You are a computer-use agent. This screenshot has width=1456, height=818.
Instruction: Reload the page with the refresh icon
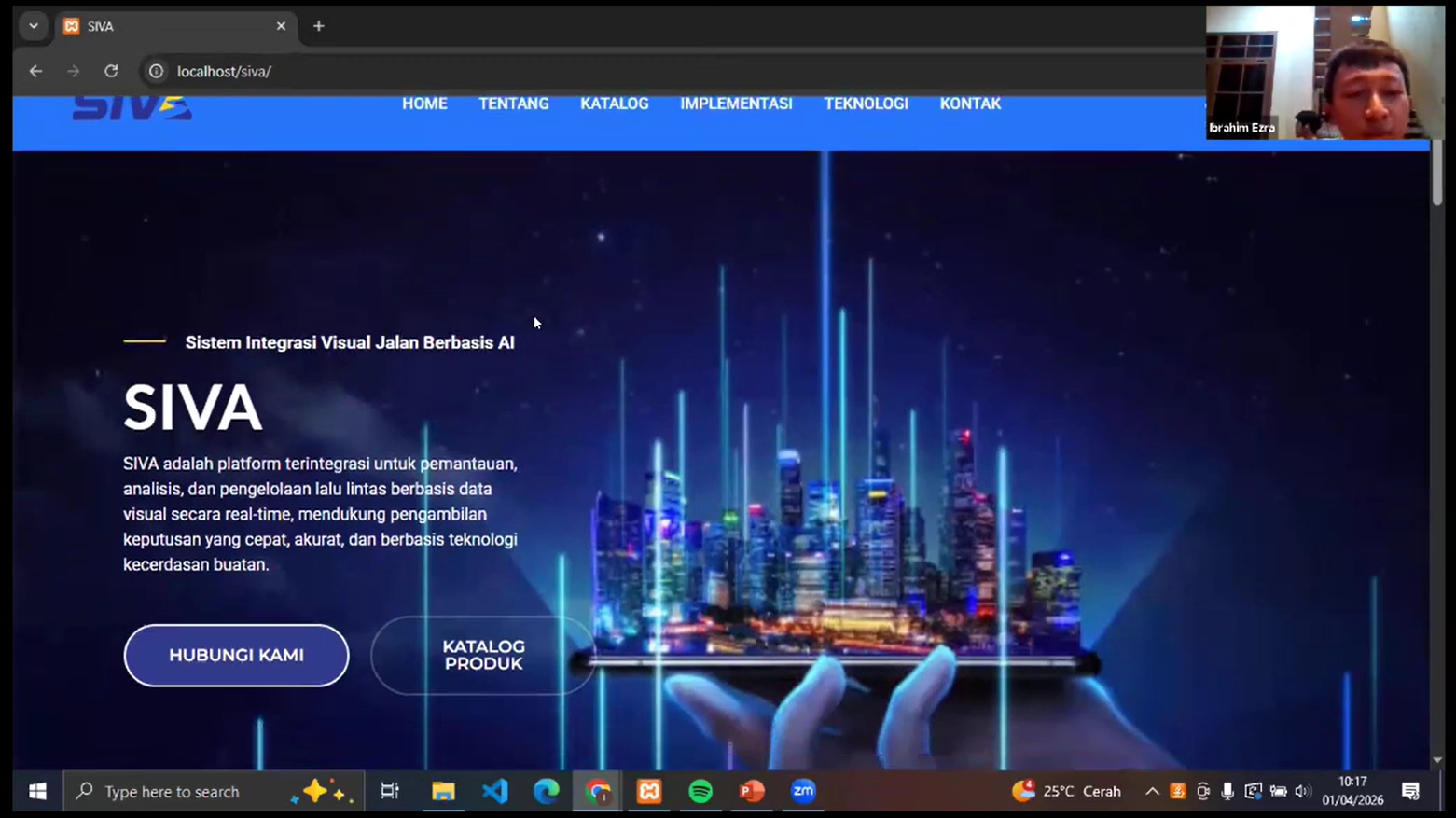pos(111,71)
